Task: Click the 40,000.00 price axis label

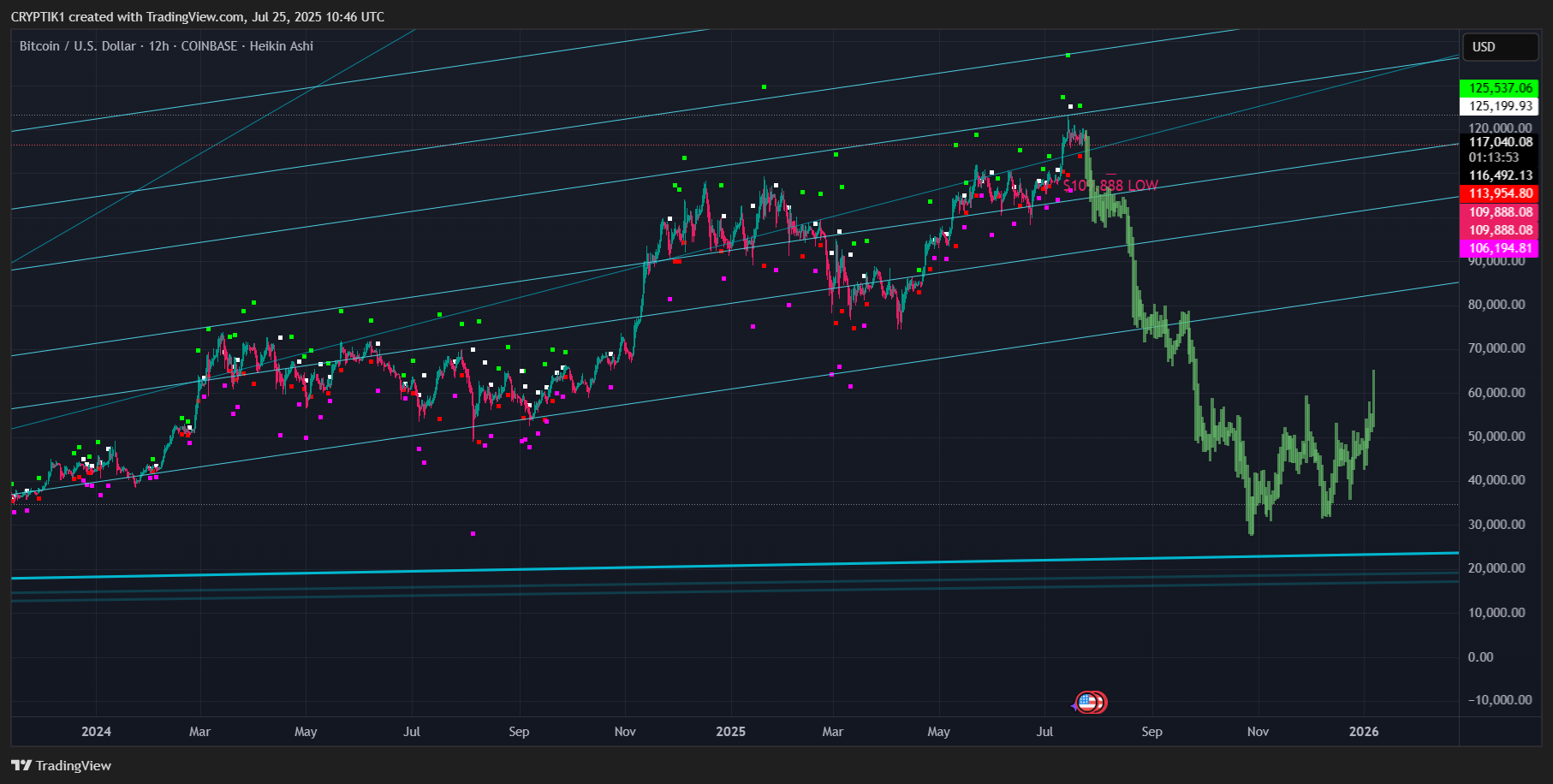Action: (x=1496, y=480)
